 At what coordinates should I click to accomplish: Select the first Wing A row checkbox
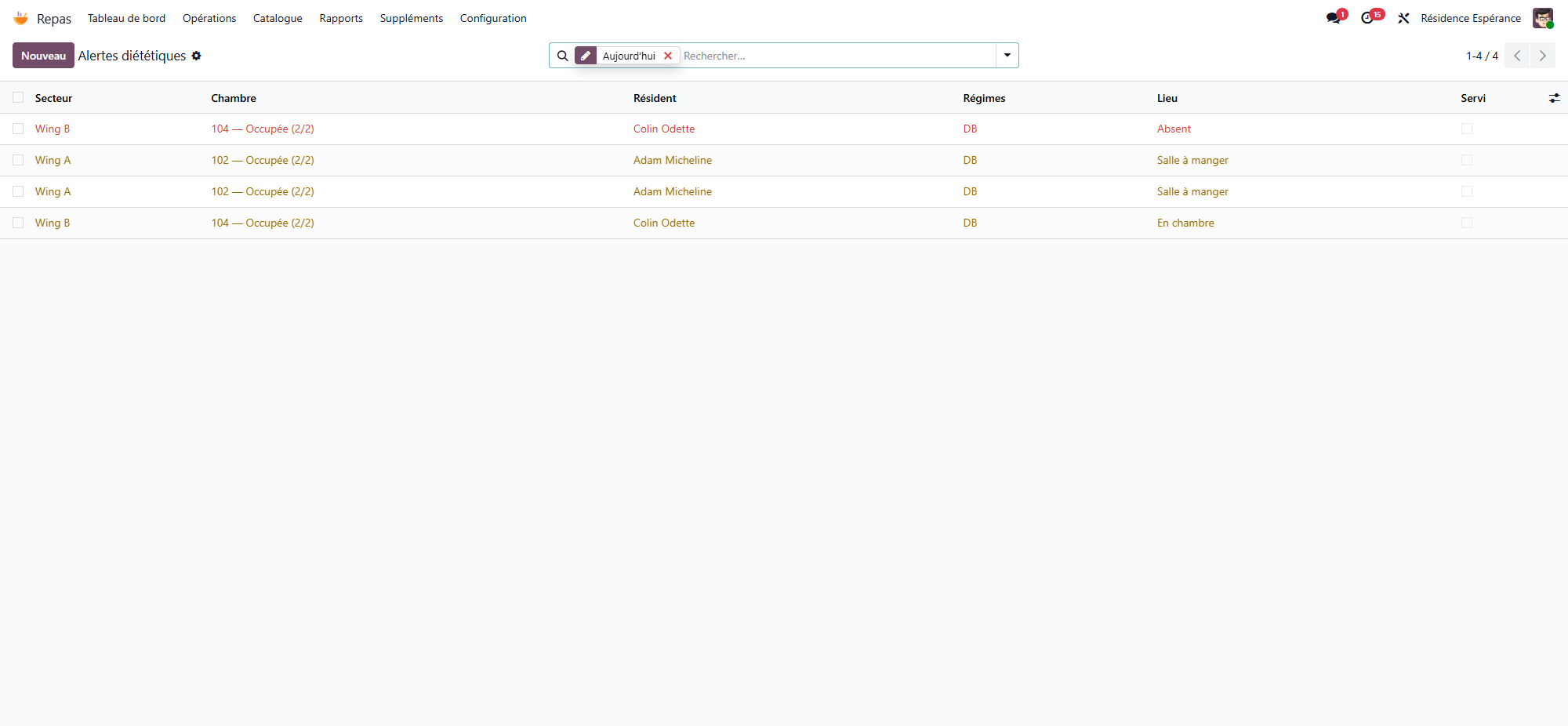18,160
